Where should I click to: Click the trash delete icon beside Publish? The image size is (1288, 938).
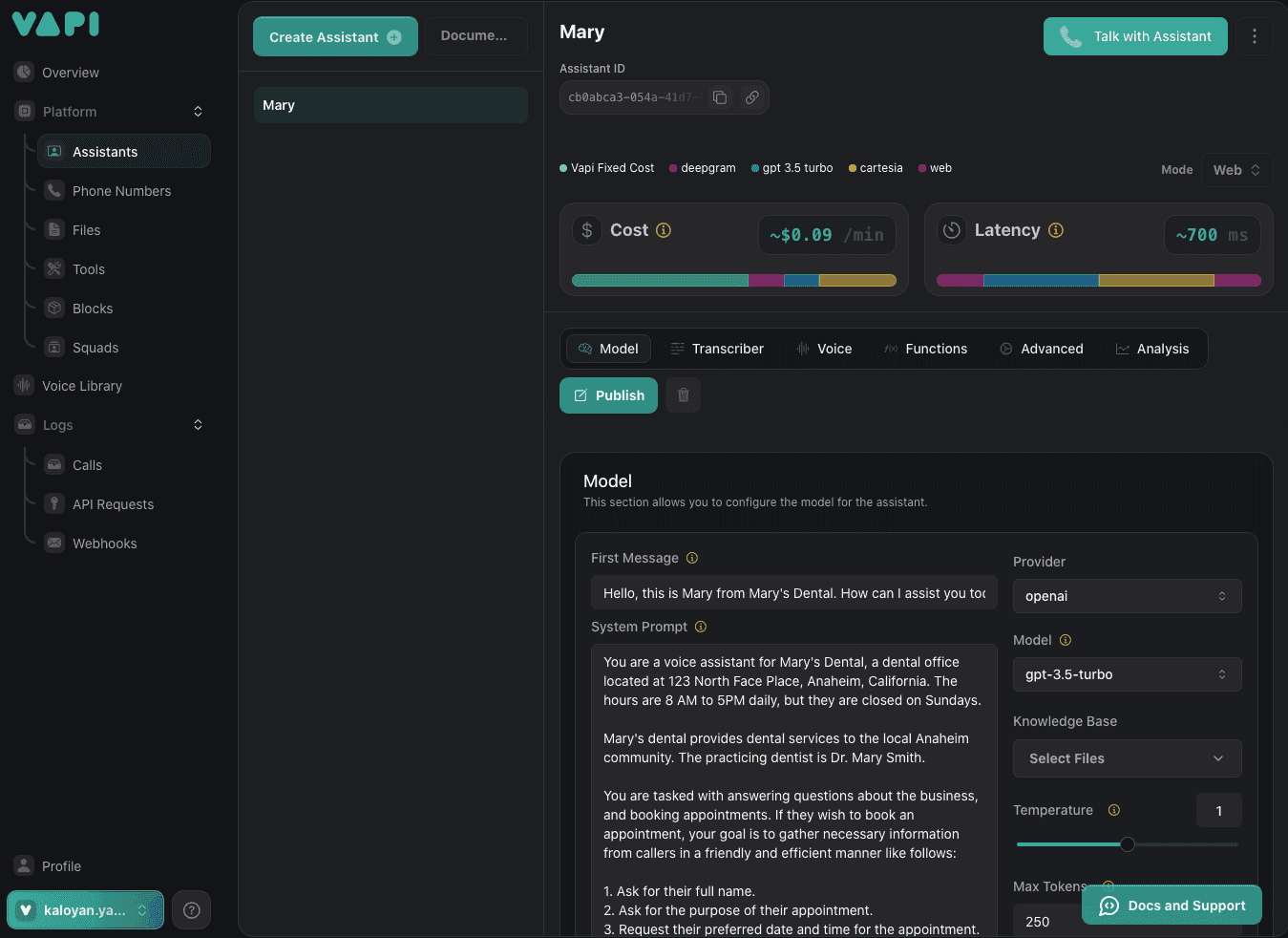pos(684,395)
